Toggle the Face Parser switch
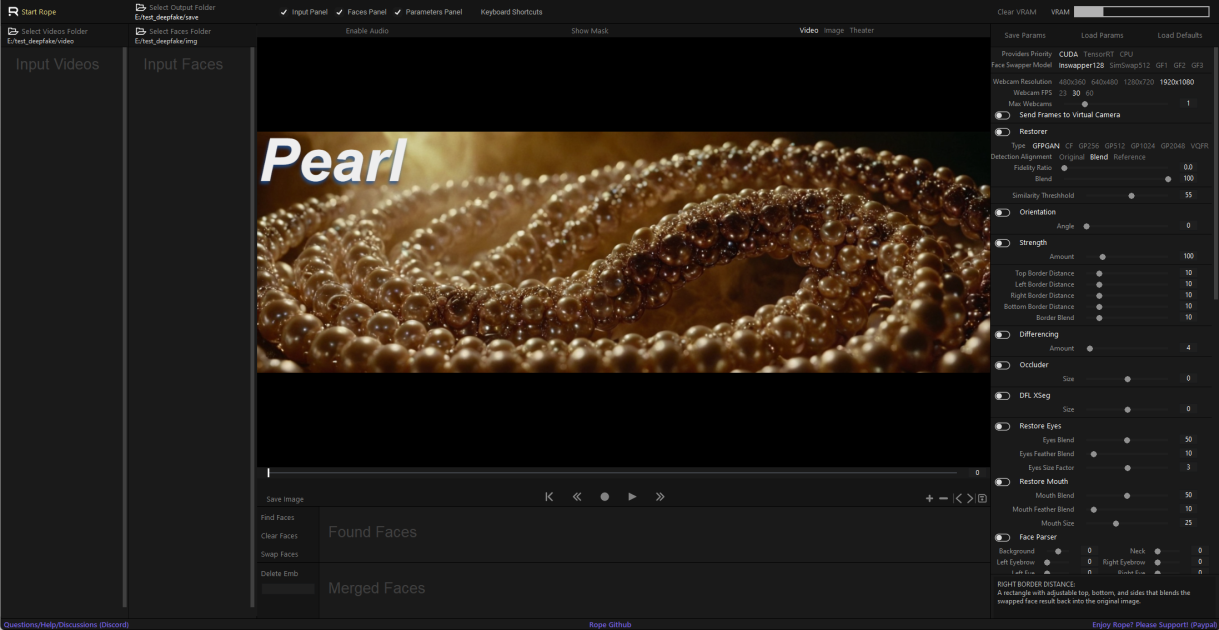This screenshot has height=630, width=1219. click(x=1002, y=538)
